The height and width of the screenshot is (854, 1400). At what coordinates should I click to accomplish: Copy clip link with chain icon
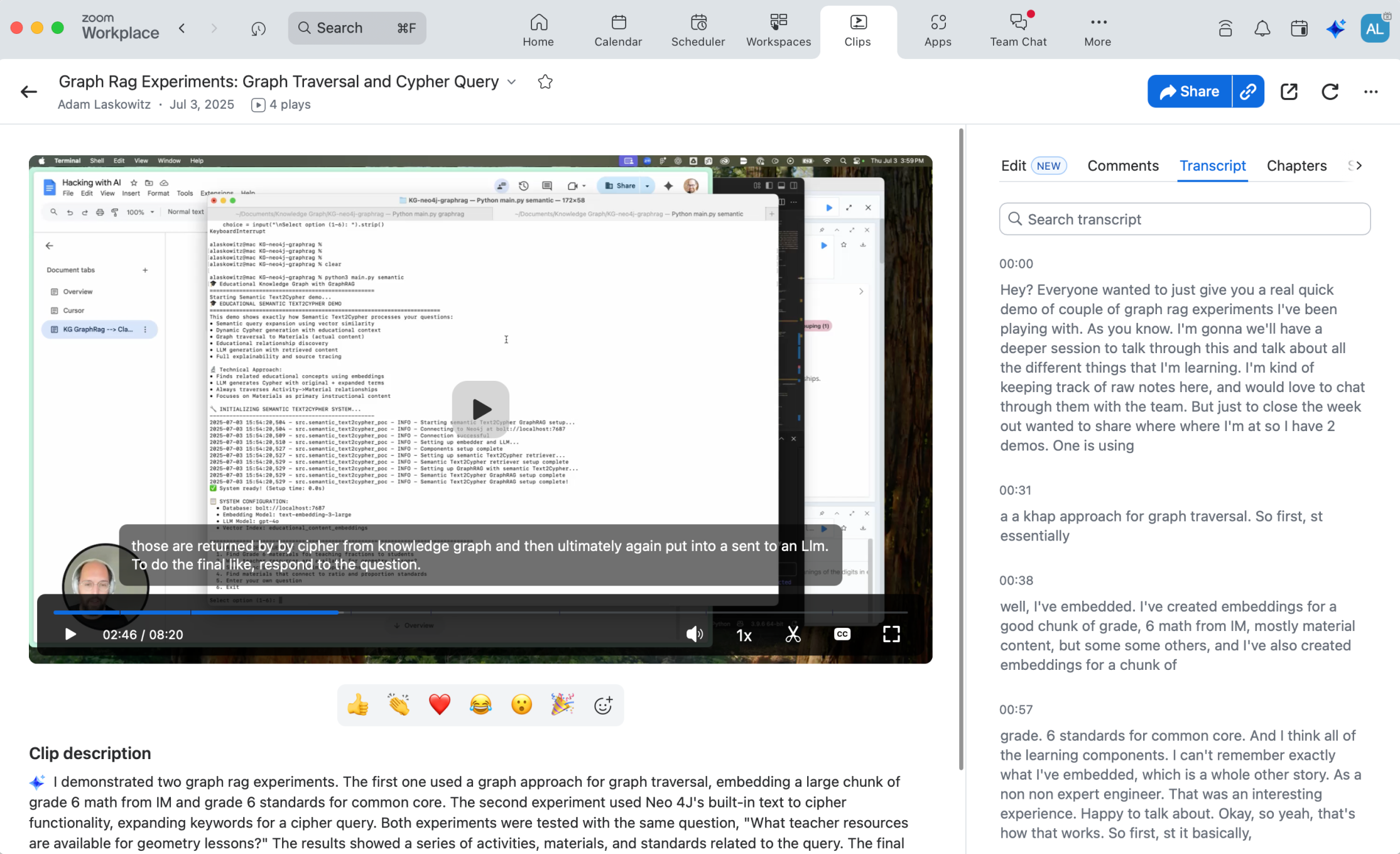[1248, 92]
